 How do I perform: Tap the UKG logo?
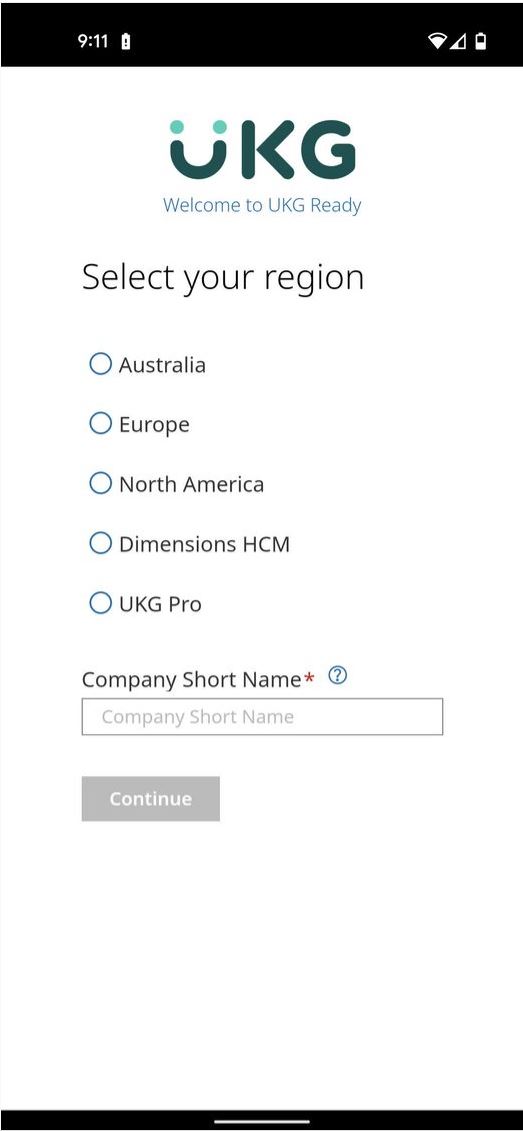pos(263,149)
